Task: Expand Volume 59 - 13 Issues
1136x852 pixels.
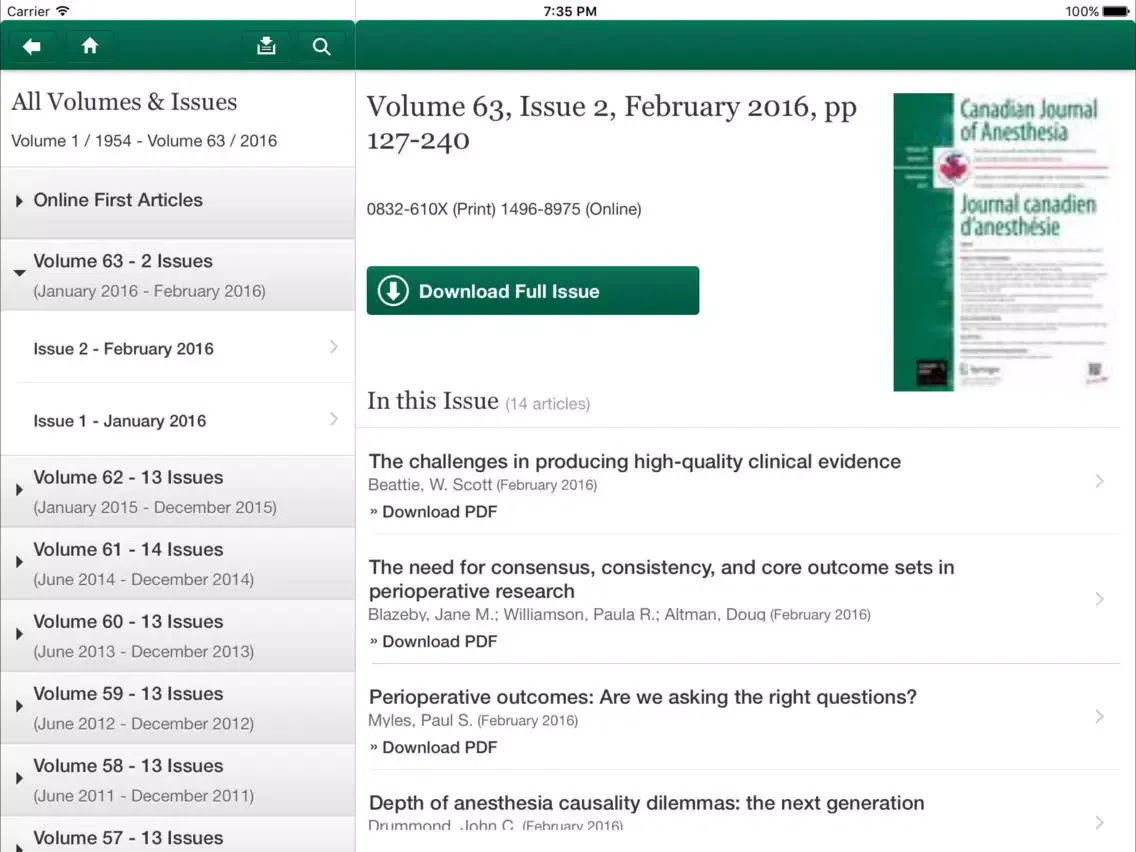Action: 178,708
